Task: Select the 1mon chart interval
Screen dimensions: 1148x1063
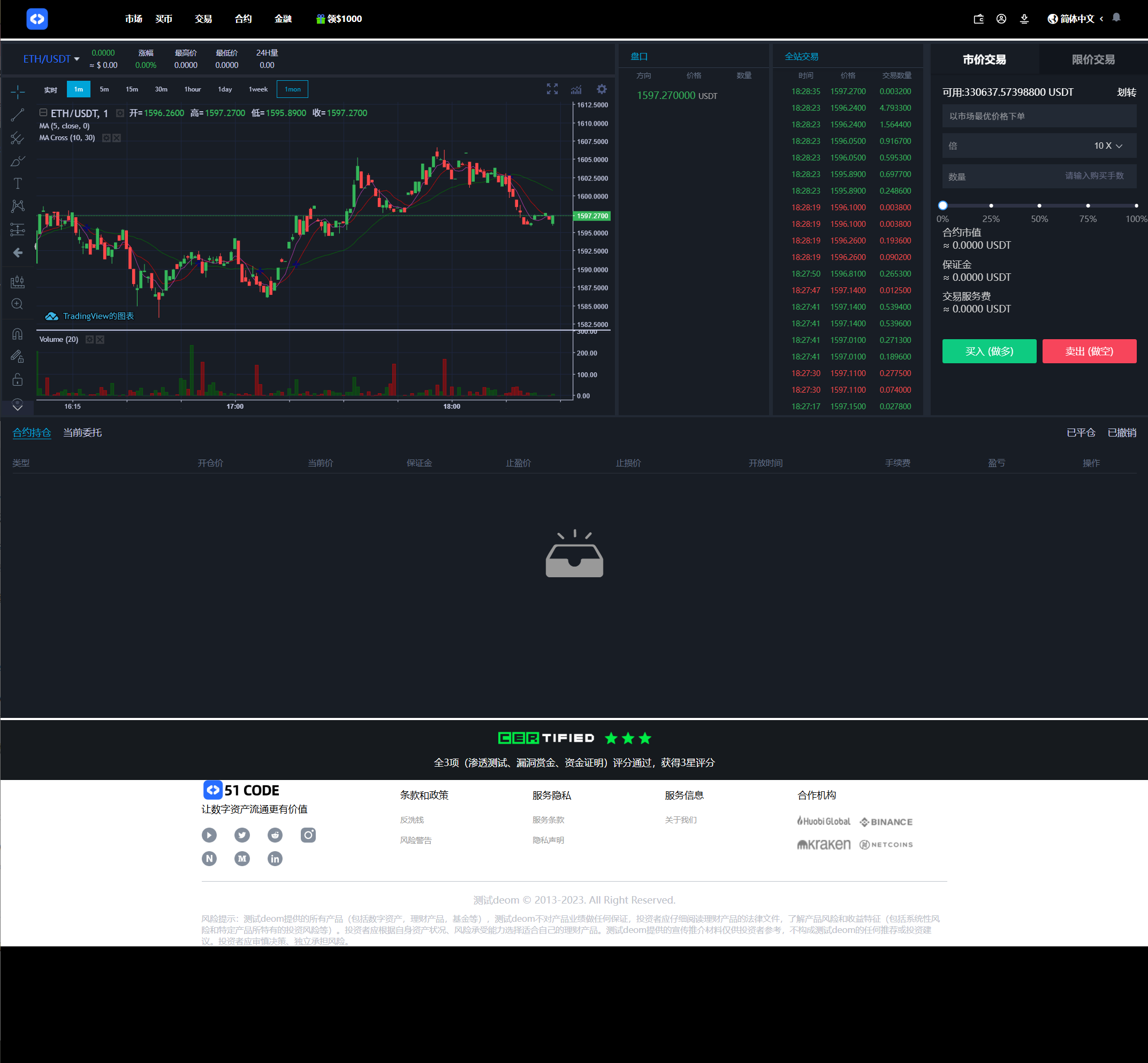Action: 292,89
